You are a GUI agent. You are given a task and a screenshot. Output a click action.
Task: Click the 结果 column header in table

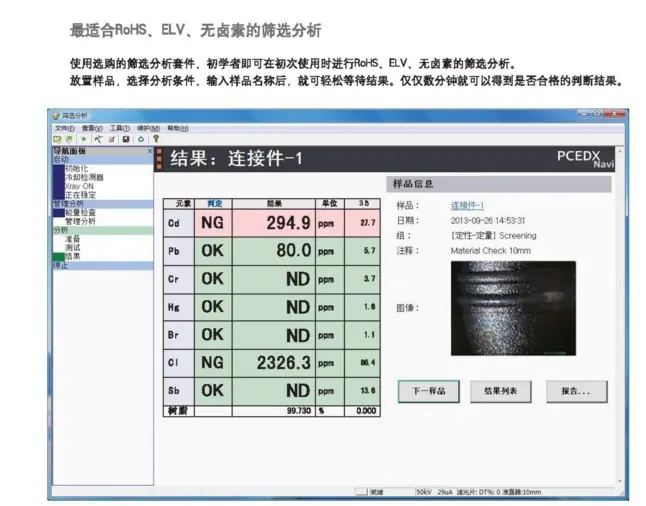(x=274, y=204)
